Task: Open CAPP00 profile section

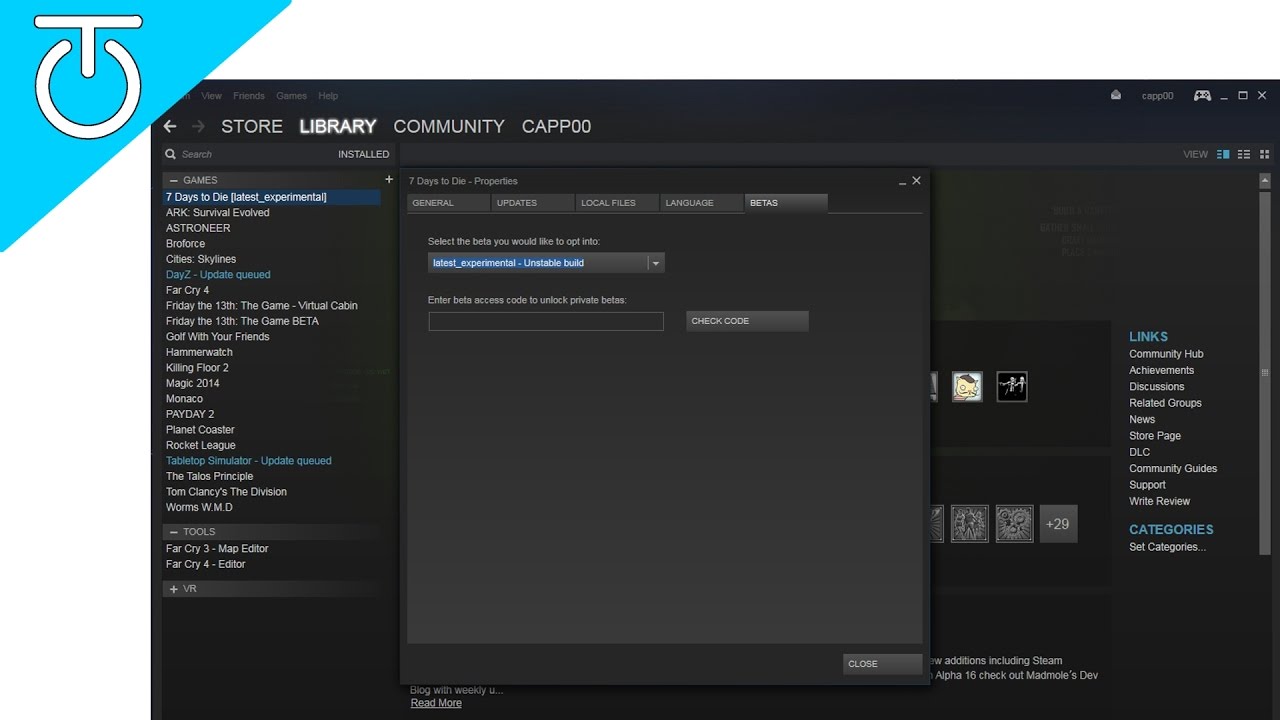Action: point(556,126)
